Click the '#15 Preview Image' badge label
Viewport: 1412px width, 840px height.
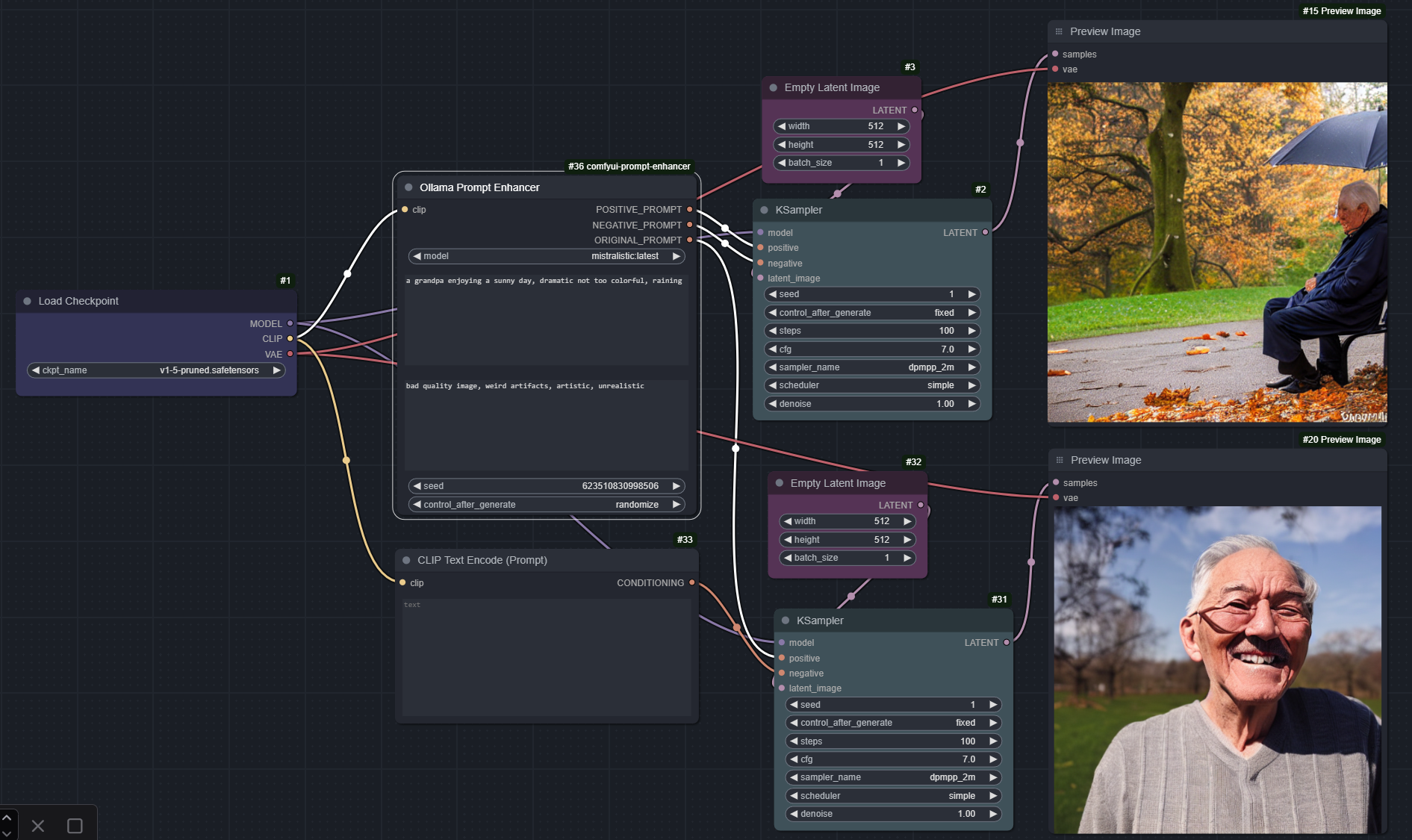(x=1342, y=11)
